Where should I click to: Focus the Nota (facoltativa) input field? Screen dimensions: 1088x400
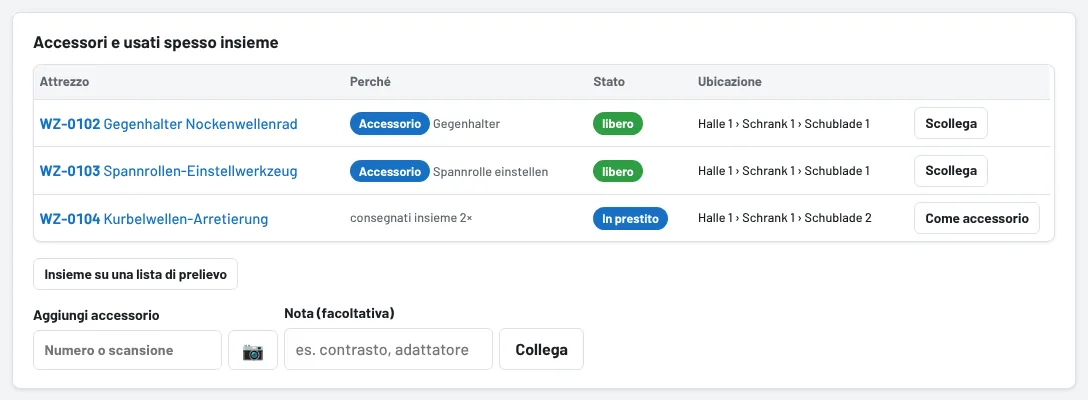pos(389,349)
